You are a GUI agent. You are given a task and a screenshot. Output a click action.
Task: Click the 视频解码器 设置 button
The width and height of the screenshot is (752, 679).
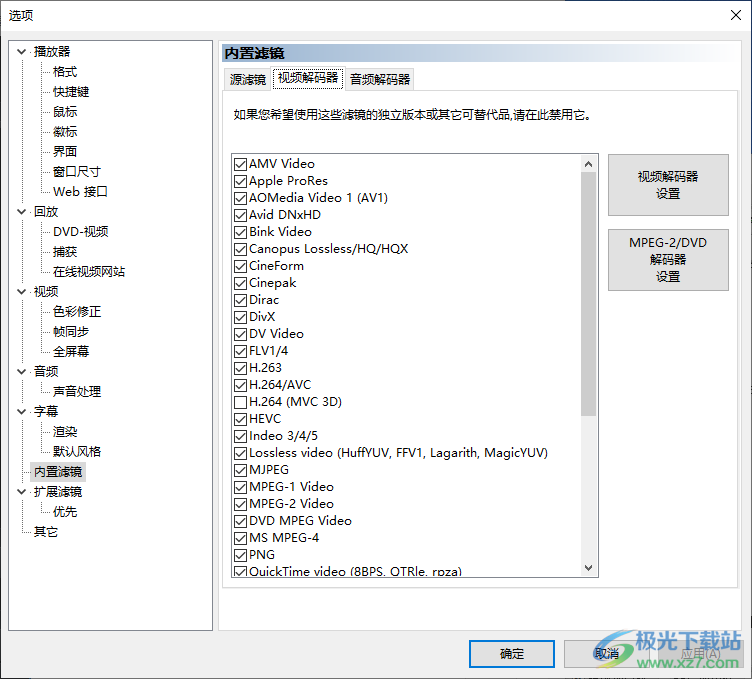667,185
